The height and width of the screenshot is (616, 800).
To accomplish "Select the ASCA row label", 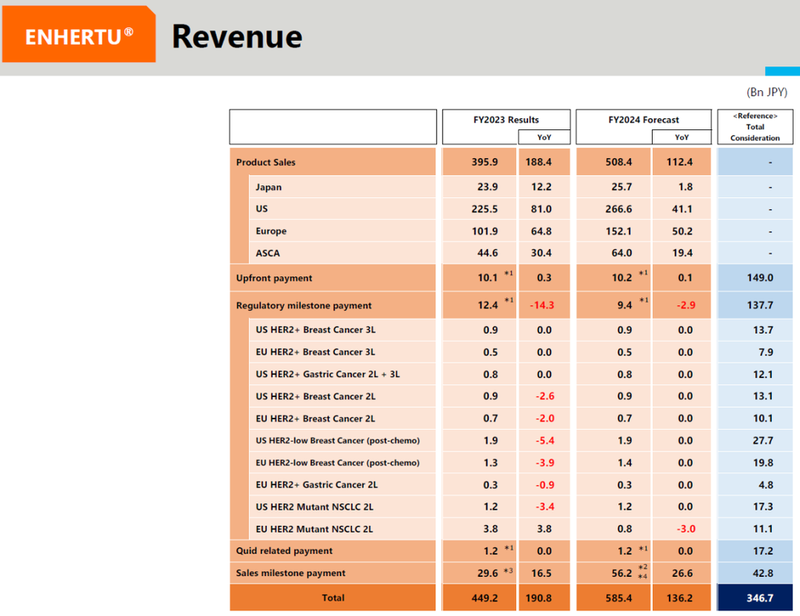I will [268, 254].
